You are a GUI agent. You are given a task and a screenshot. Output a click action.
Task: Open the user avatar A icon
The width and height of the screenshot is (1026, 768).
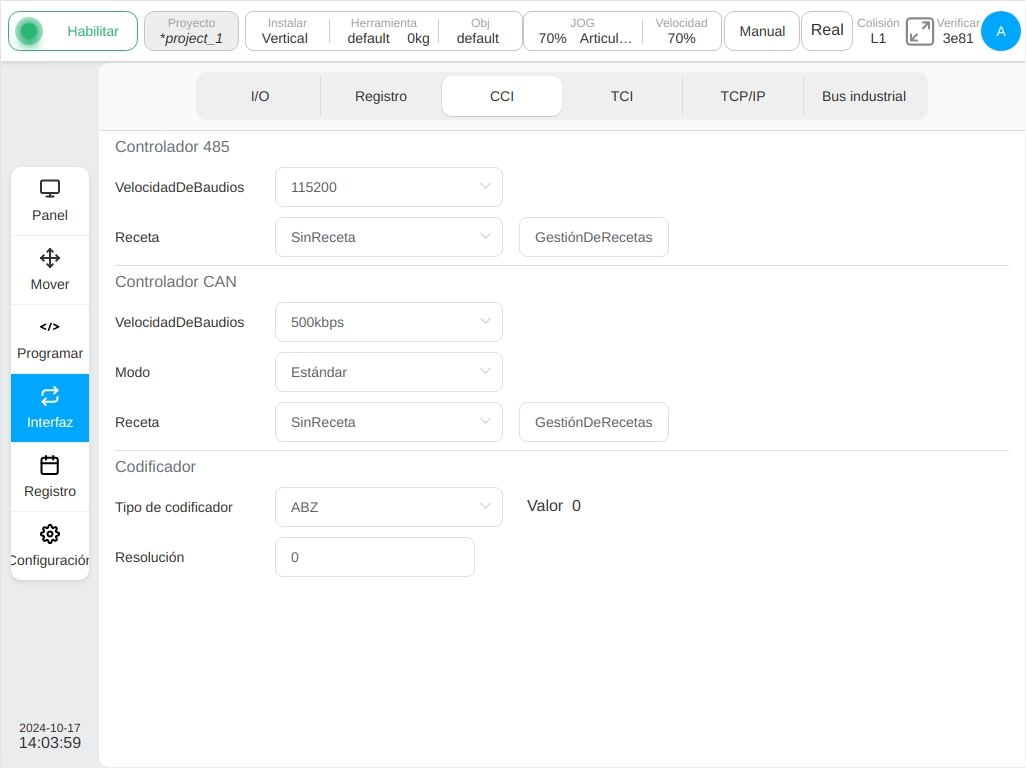pyautogui.click(x=1000, y=31)
